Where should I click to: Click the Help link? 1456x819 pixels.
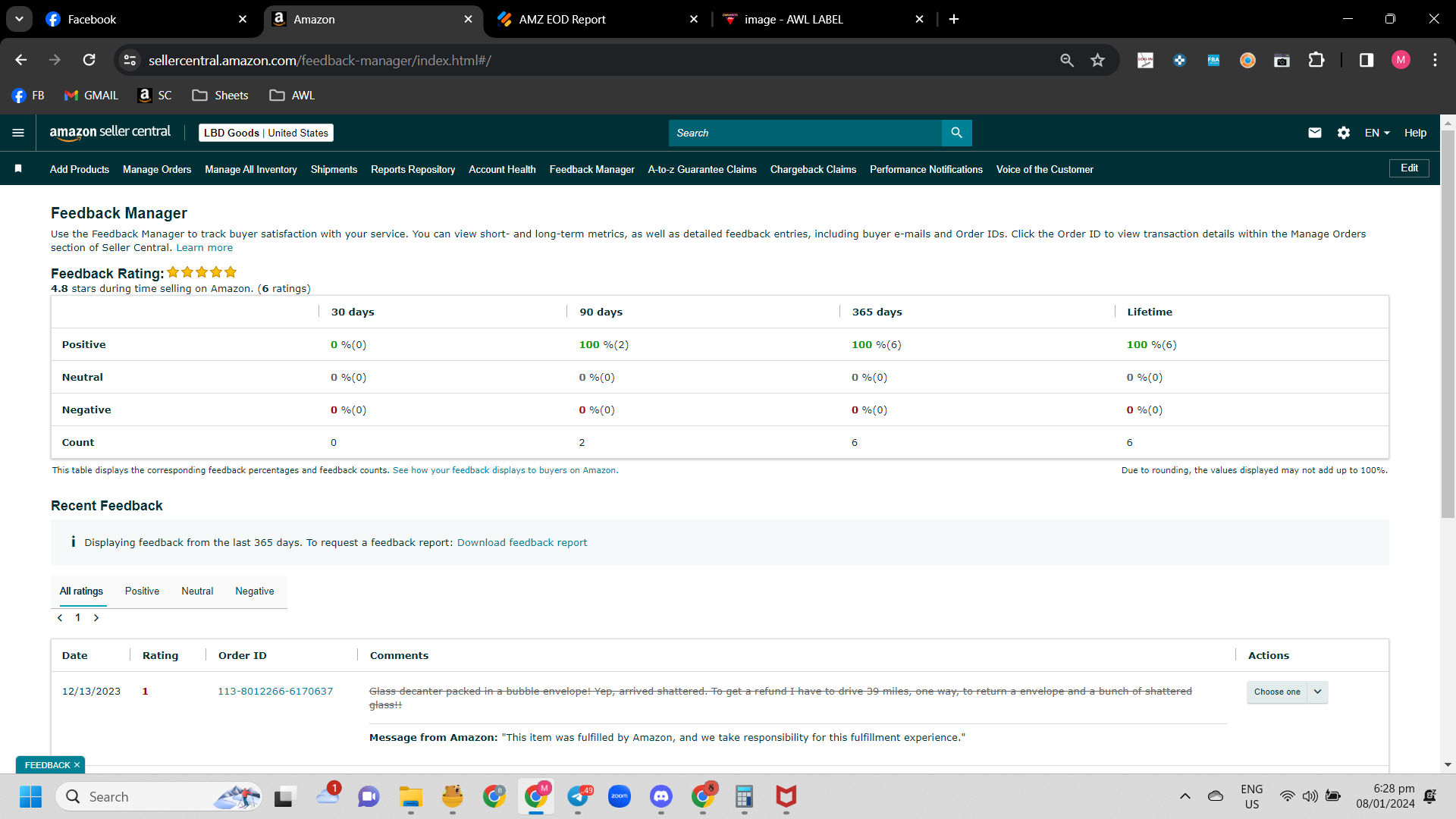(x=1415, y=133)
